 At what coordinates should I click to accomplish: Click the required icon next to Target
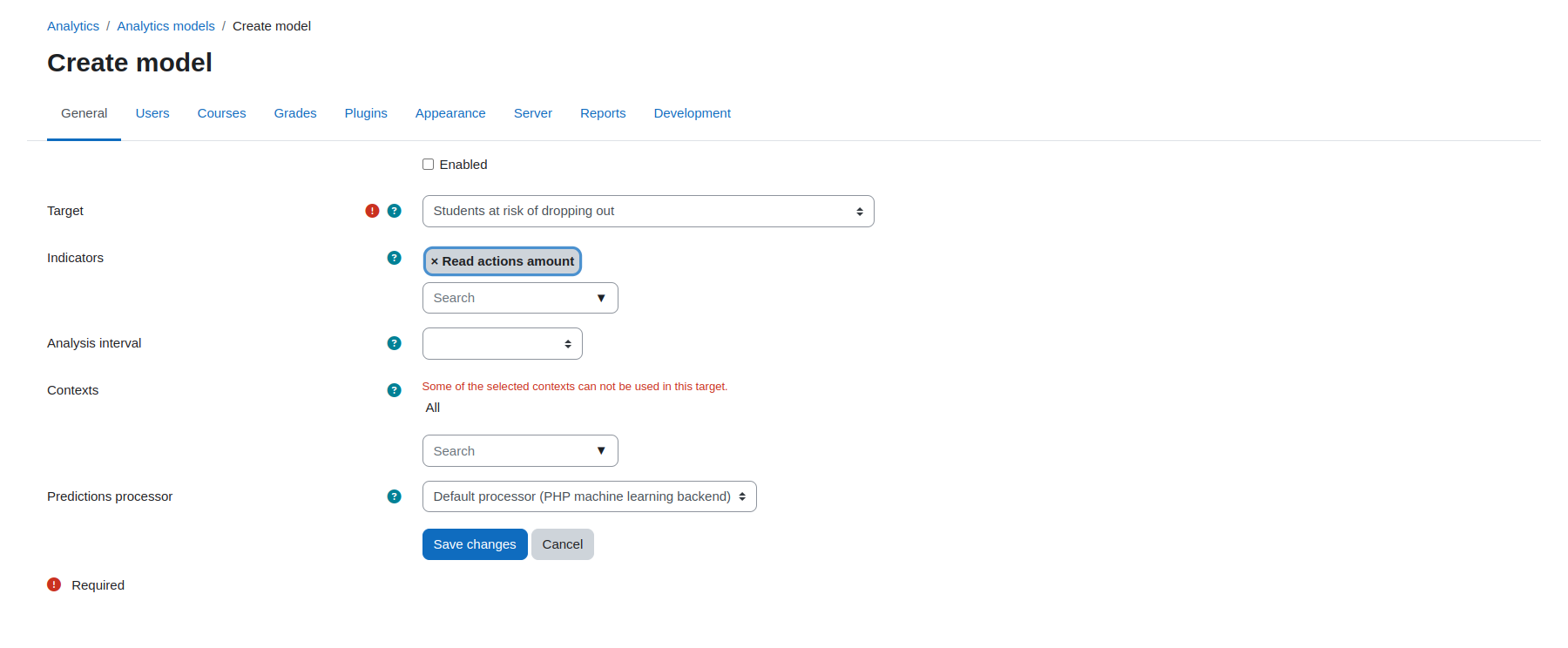point(372,211)
